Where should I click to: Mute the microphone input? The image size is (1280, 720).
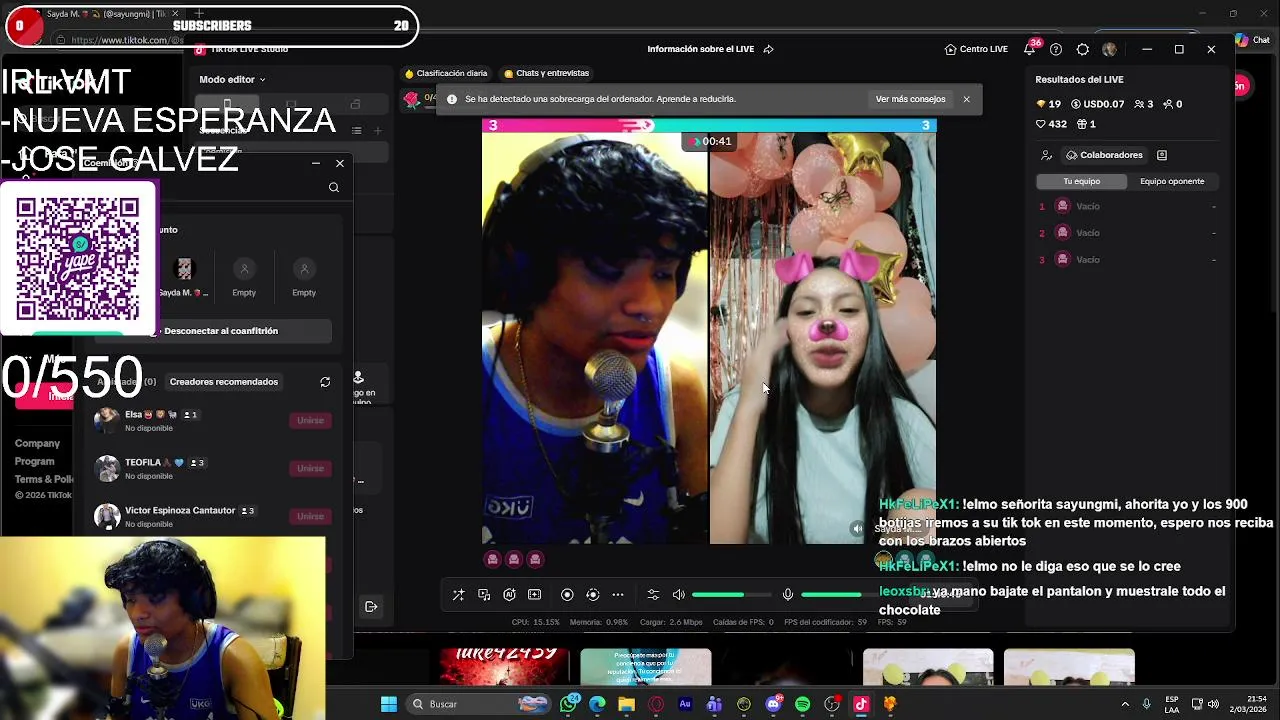(788, 595)
